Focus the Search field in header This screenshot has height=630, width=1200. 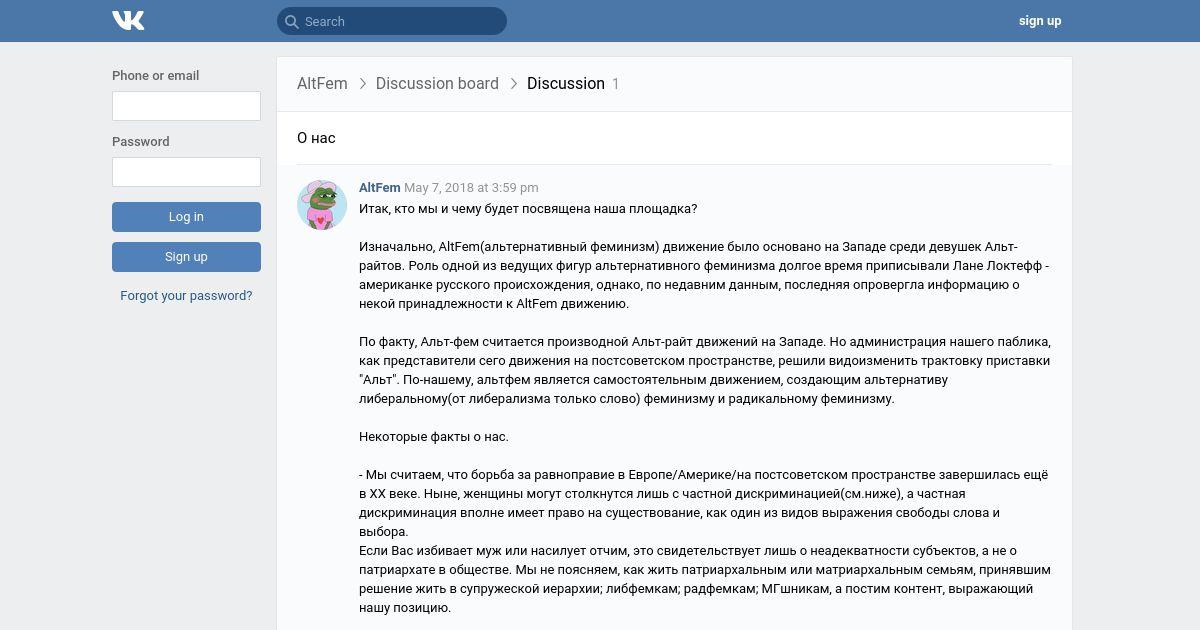click(x=392, y=21)
